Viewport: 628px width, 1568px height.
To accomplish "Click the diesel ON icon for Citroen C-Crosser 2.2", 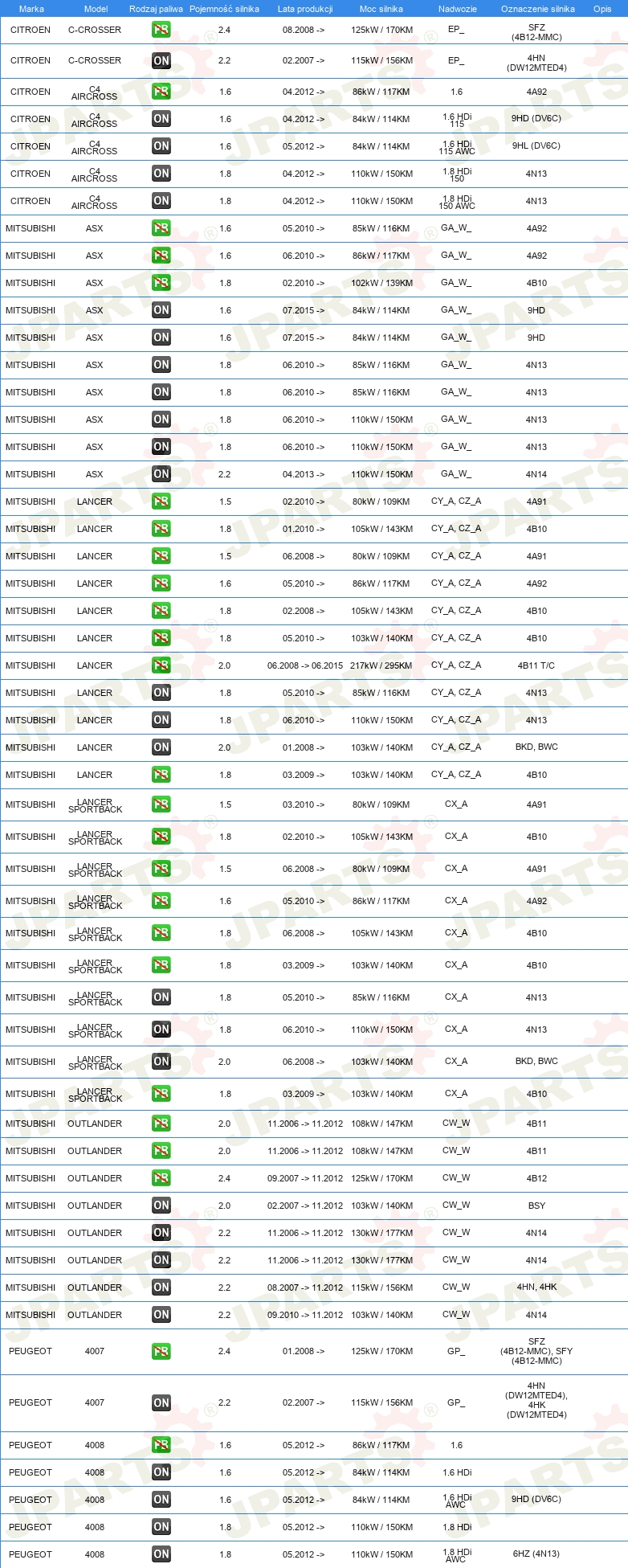I will pyautogui.click(x=161, y=60).
